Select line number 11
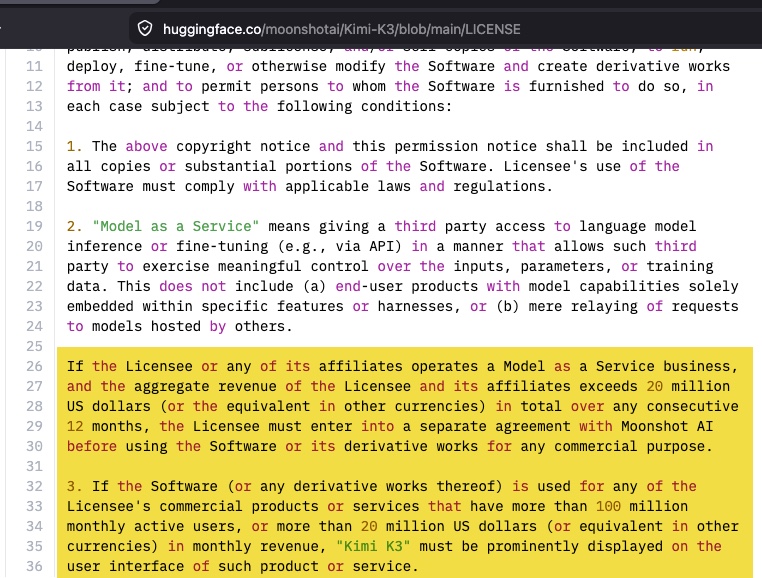762x578 pixels. (34, 66)
